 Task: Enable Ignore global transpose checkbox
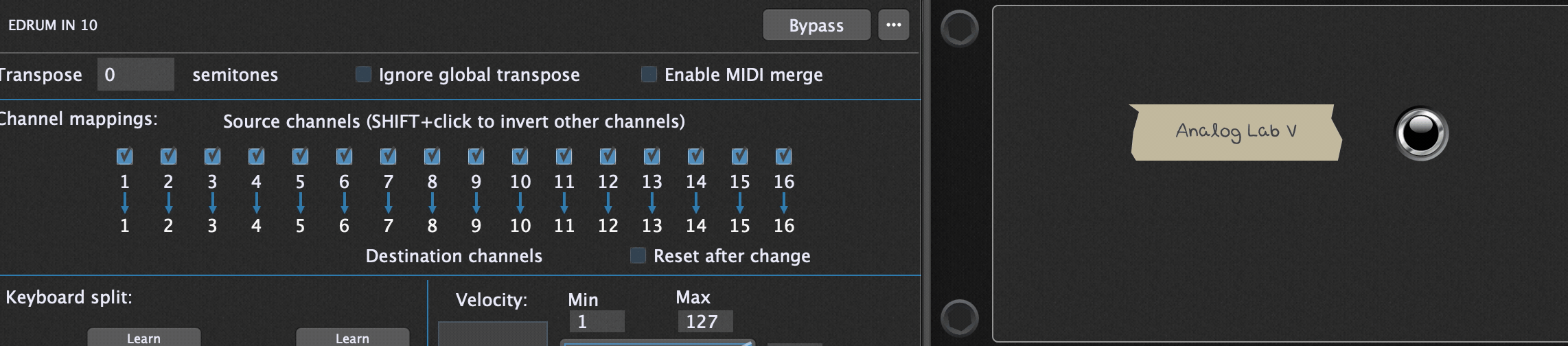coord(363,74)
